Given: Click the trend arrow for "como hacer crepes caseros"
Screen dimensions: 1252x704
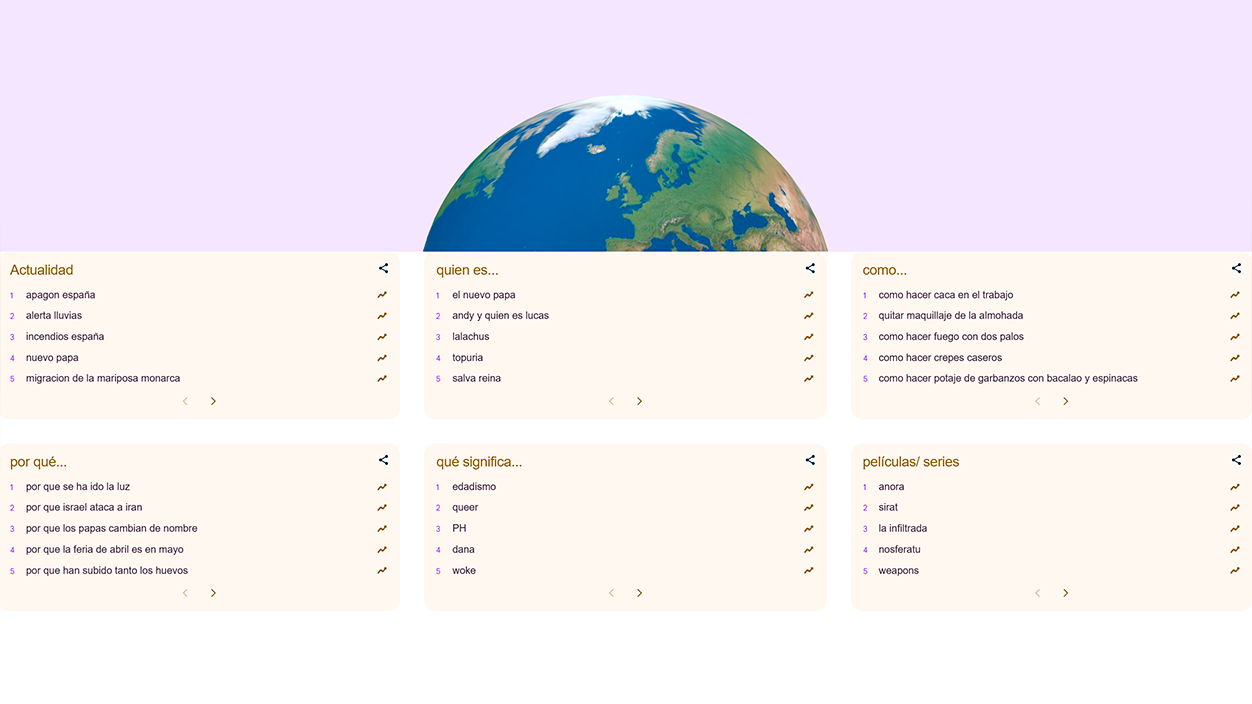Looking at the screenshot, I should point(1234,357).
